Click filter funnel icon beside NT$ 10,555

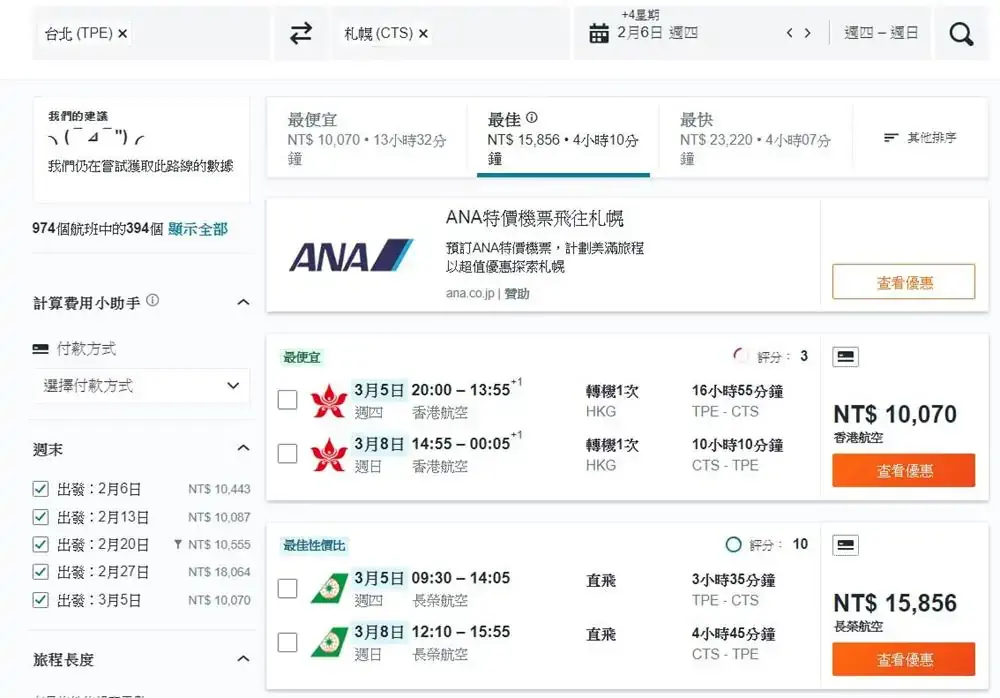(178, 544)
